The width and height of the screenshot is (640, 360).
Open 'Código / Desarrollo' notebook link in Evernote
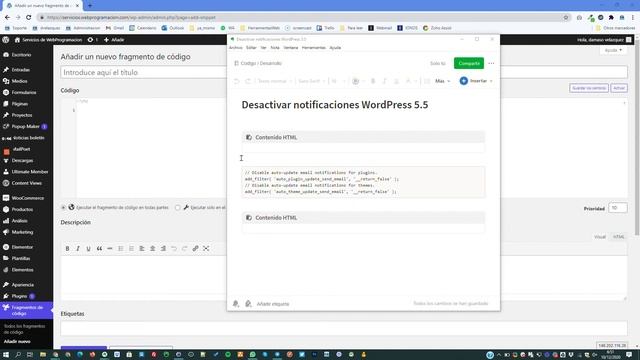click(258, 63)
